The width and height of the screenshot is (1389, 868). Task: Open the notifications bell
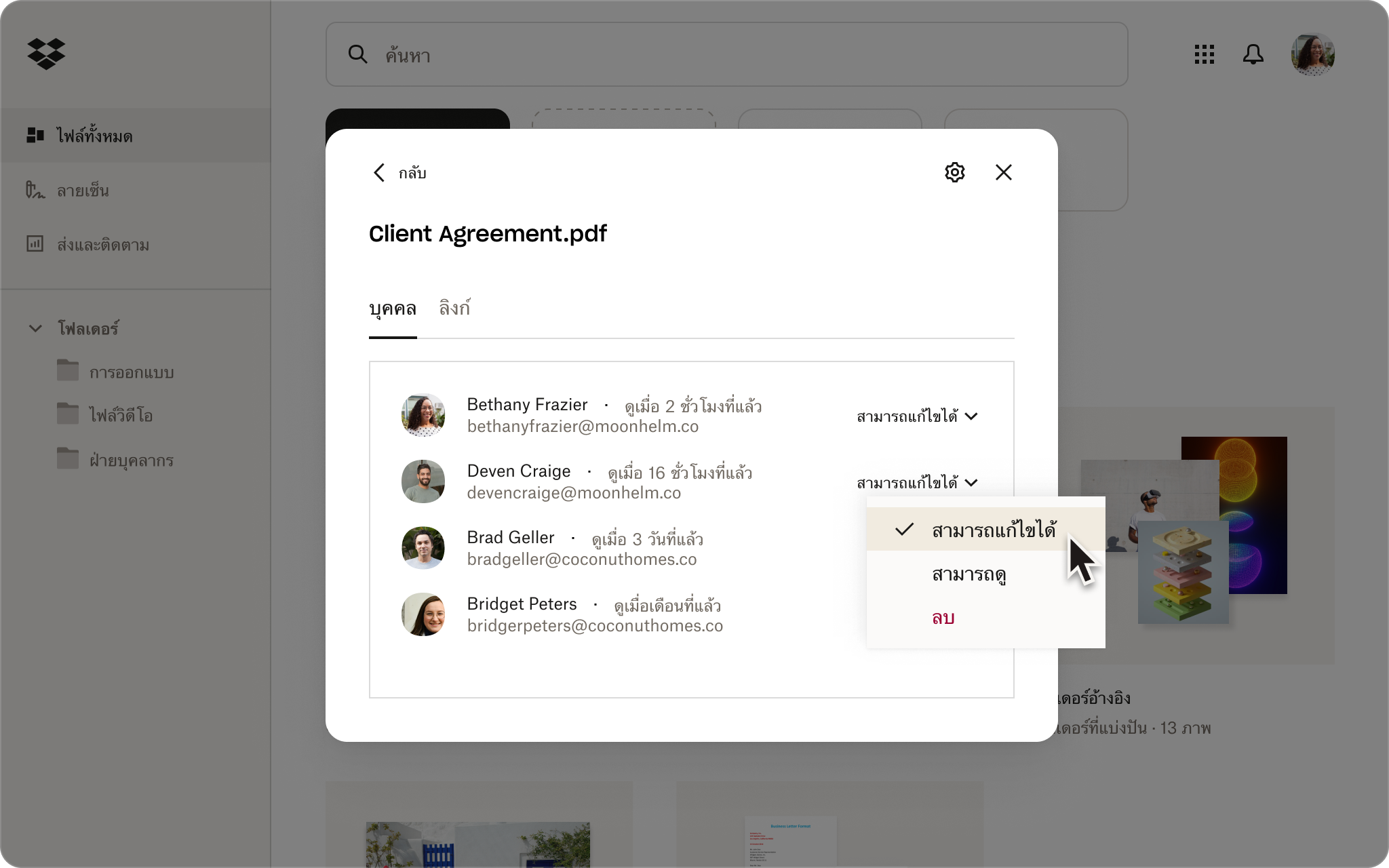pyautogui.click(x=1253, y=54)
